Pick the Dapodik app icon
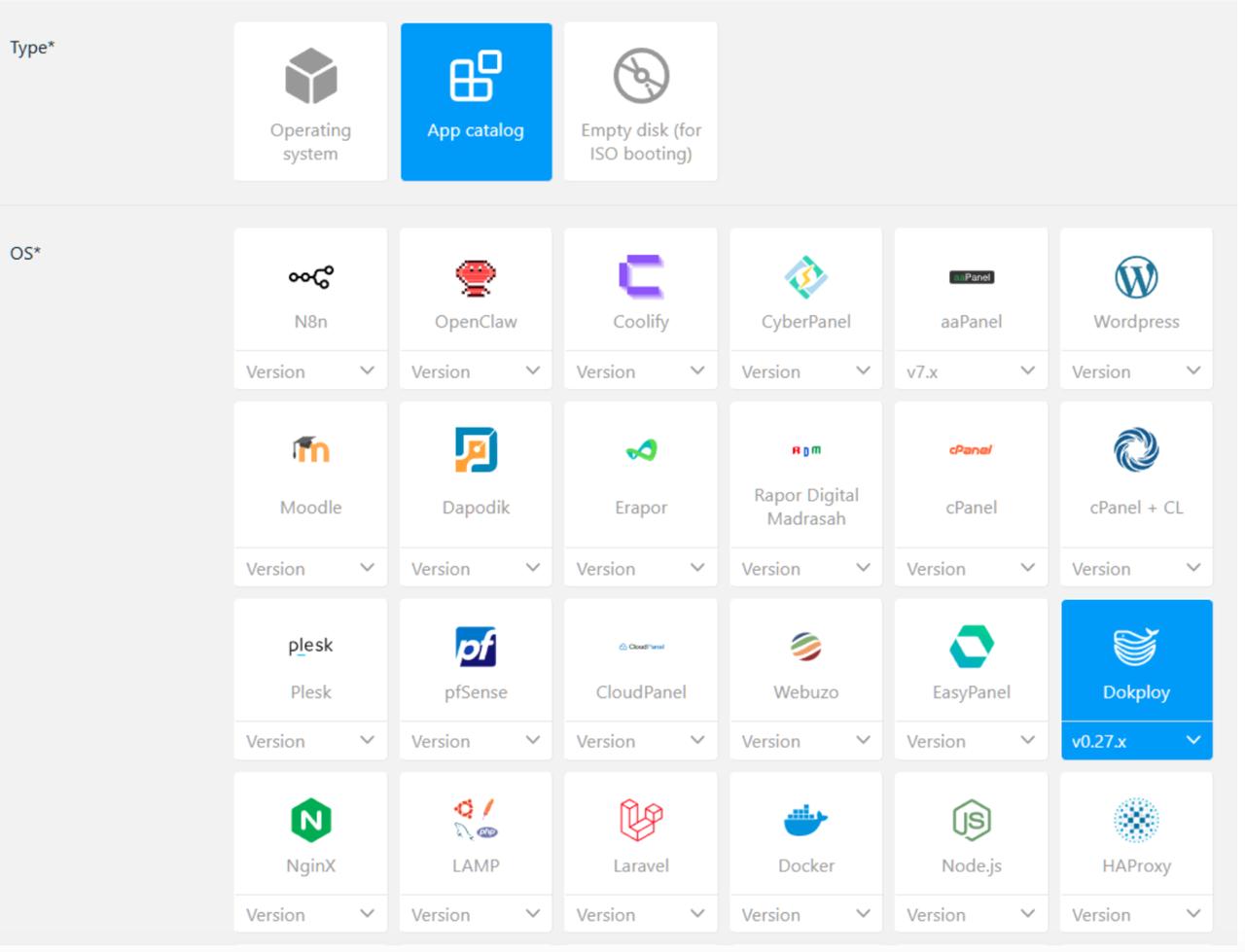Viewport: 1245px width, 952px height. click(476, 449)
